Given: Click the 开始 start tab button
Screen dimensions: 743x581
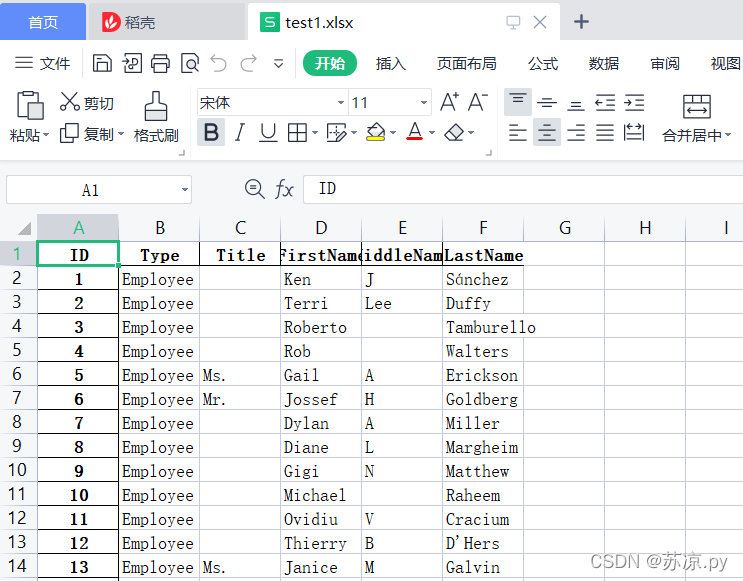Looking at the screenshot, I should coord(330,63).
